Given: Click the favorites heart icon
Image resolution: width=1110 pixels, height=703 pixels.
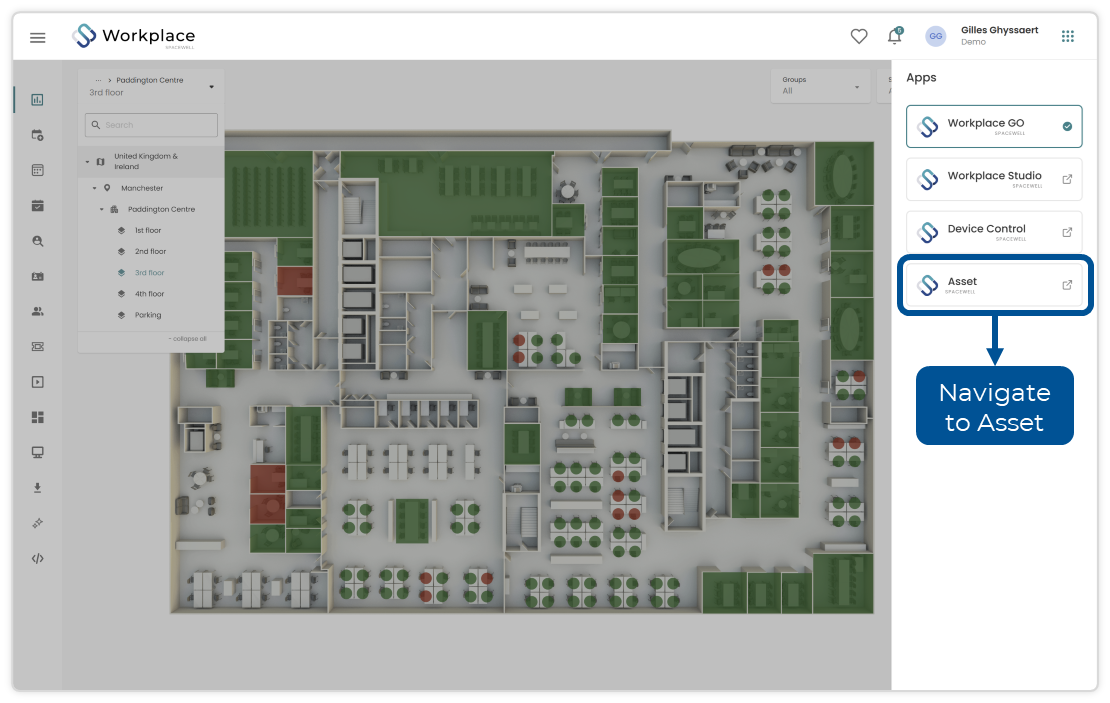Looking at the screenshot, I should coord(859,36).
